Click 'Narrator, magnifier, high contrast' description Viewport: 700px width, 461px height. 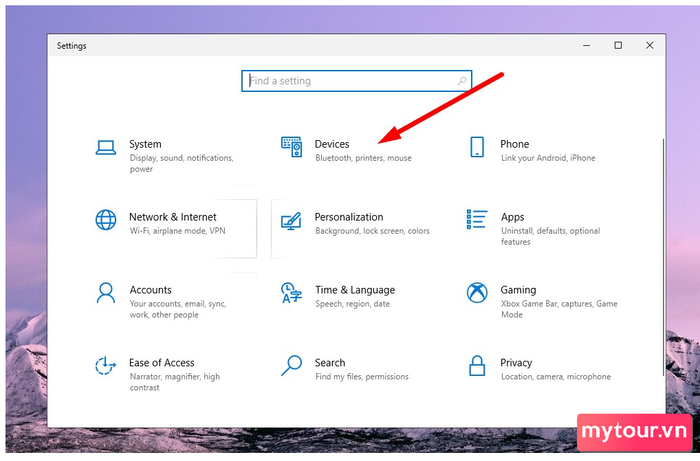click(x=175, y=382)
